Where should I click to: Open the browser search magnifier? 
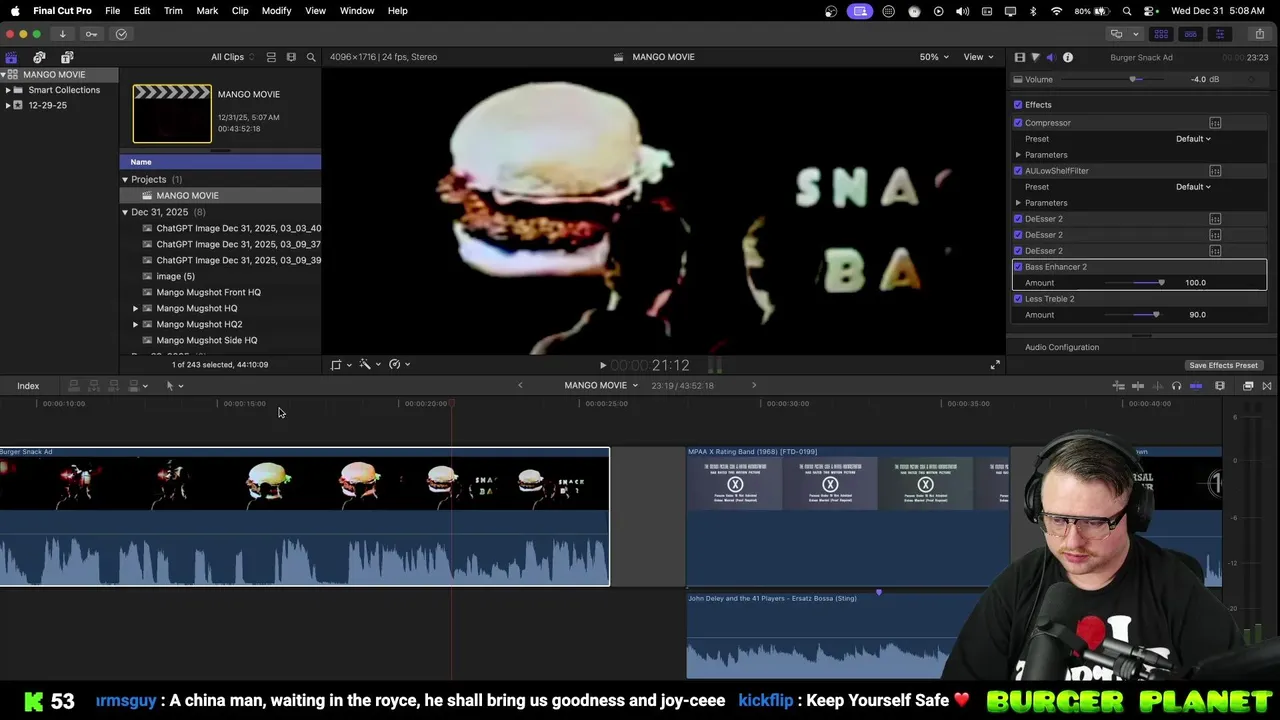click(x=311, y=57)
